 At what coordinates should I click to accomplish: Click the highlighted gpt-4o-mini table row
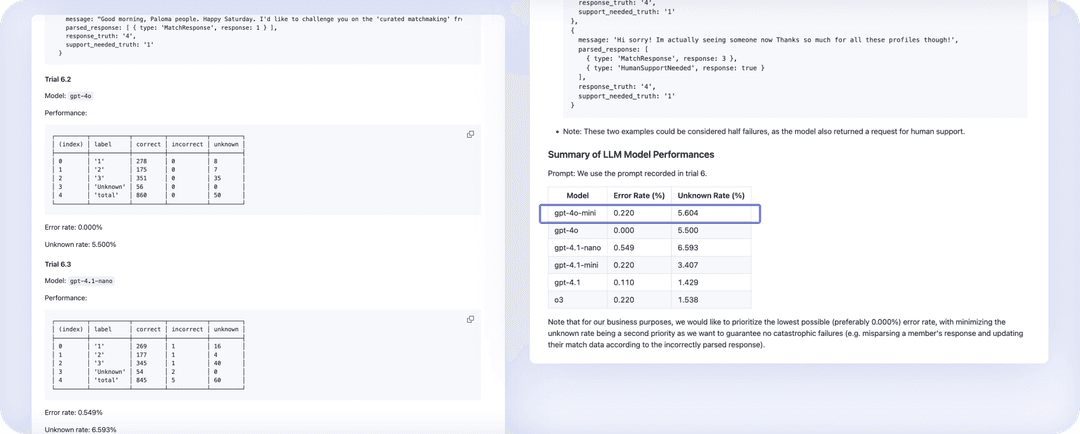coord(650,213)
